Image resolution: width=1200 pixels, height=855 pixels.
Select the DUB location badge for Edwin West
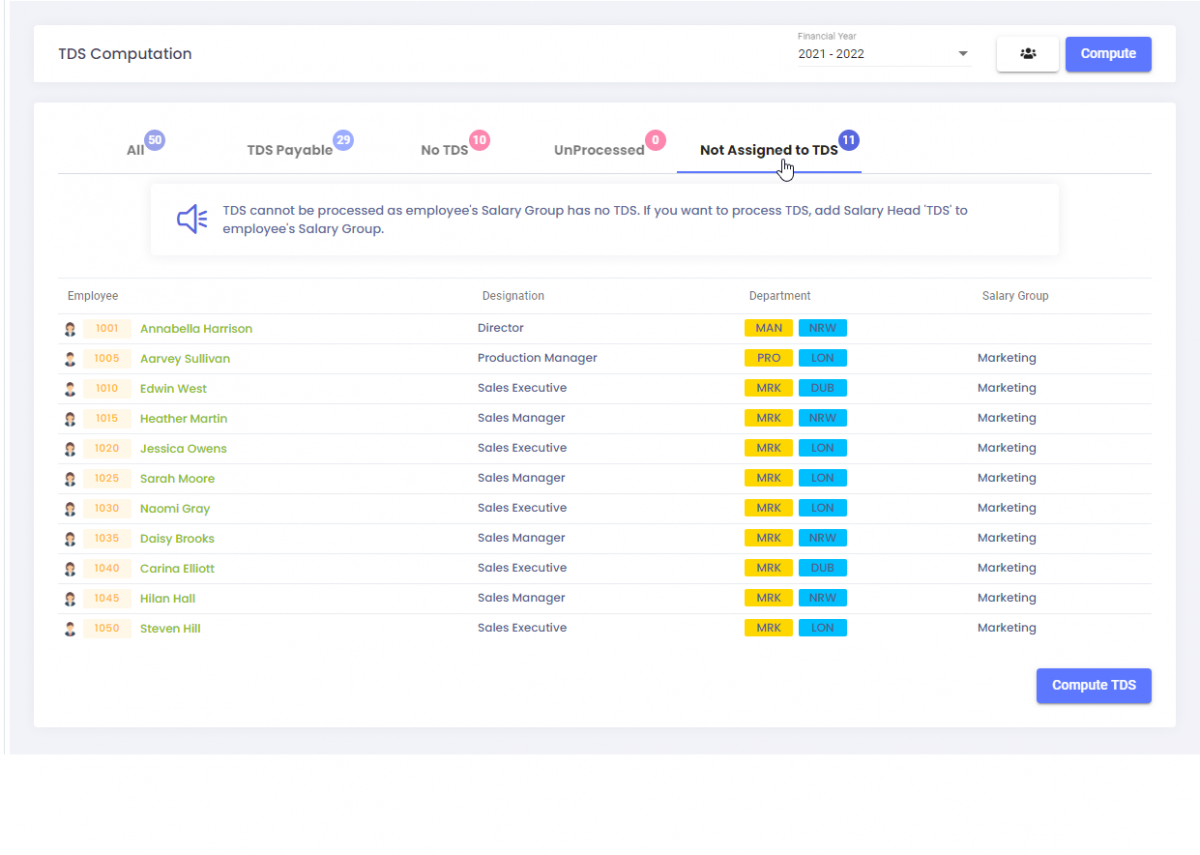[822, 388]
